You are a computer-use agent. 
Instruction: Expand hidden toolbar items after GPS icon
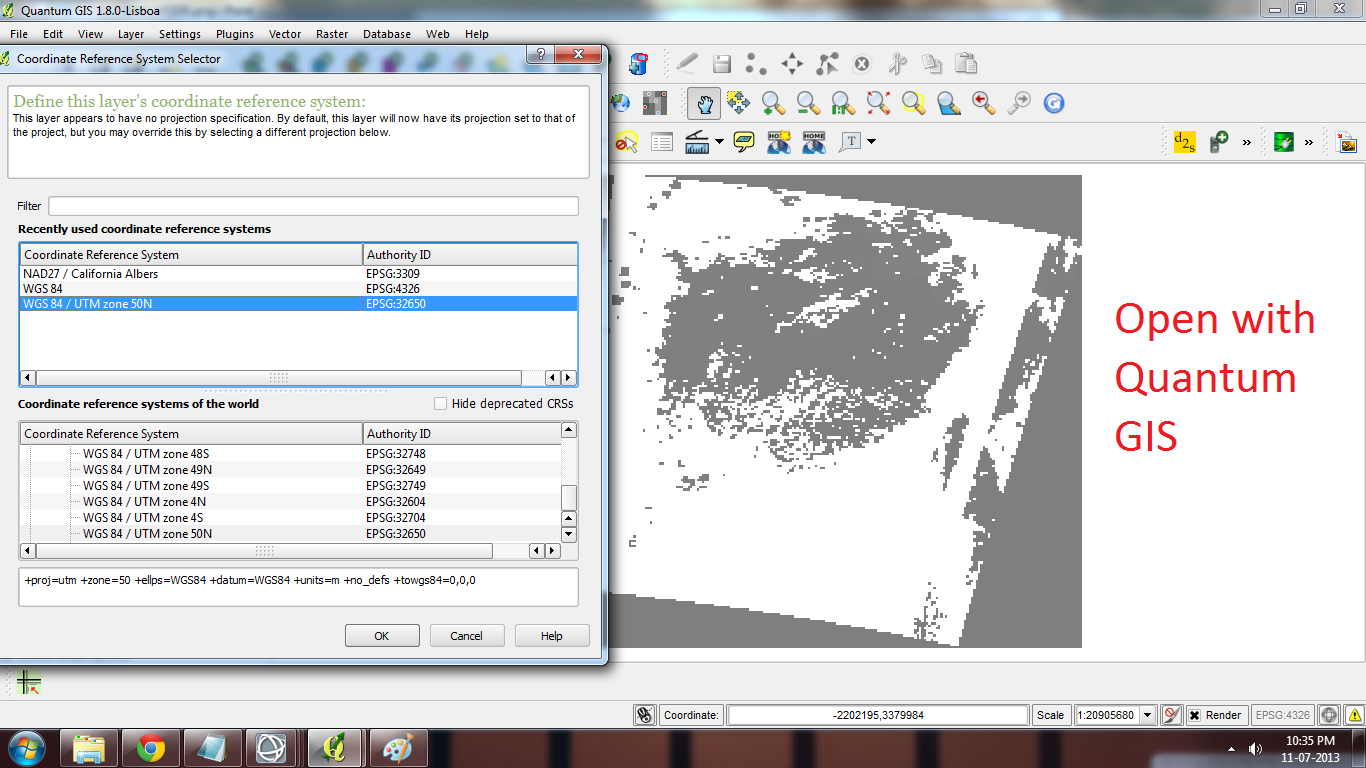tap(1247, 143)
